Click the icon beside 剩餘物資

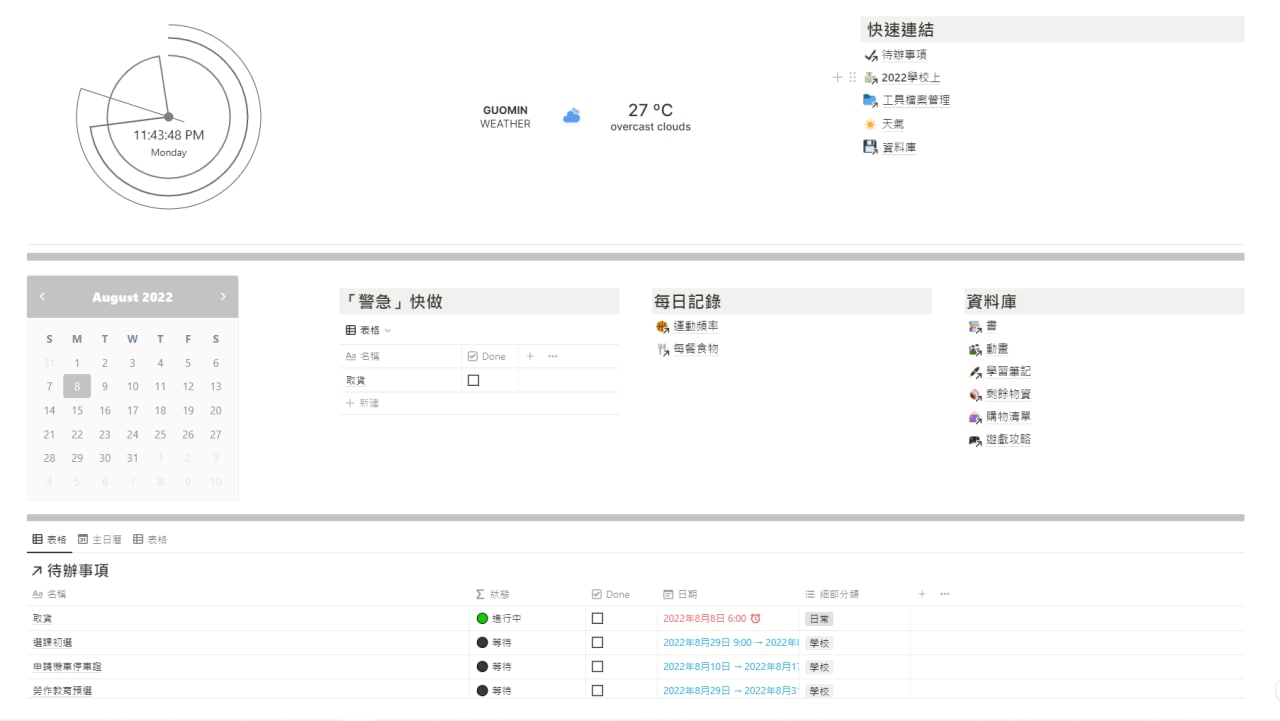(975, 395)
